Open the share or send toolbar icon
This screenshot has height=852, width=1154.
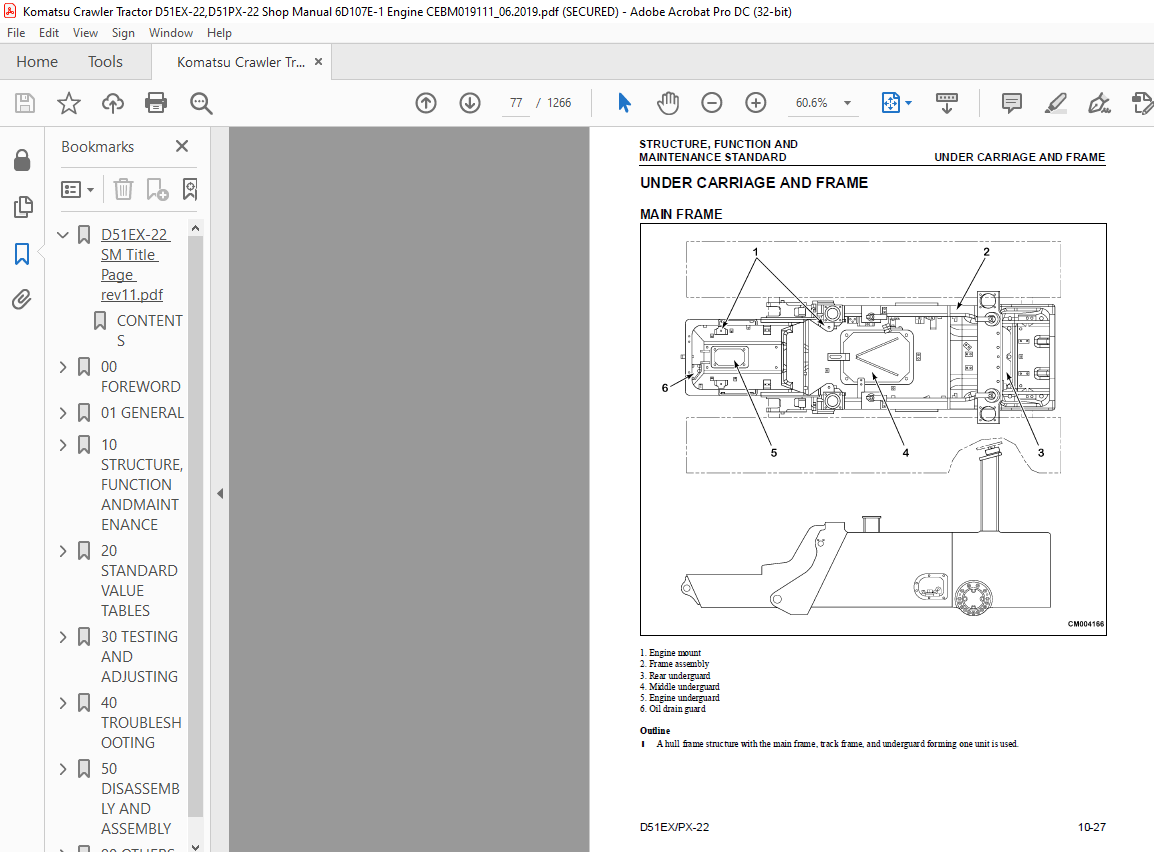[1142, 103]
